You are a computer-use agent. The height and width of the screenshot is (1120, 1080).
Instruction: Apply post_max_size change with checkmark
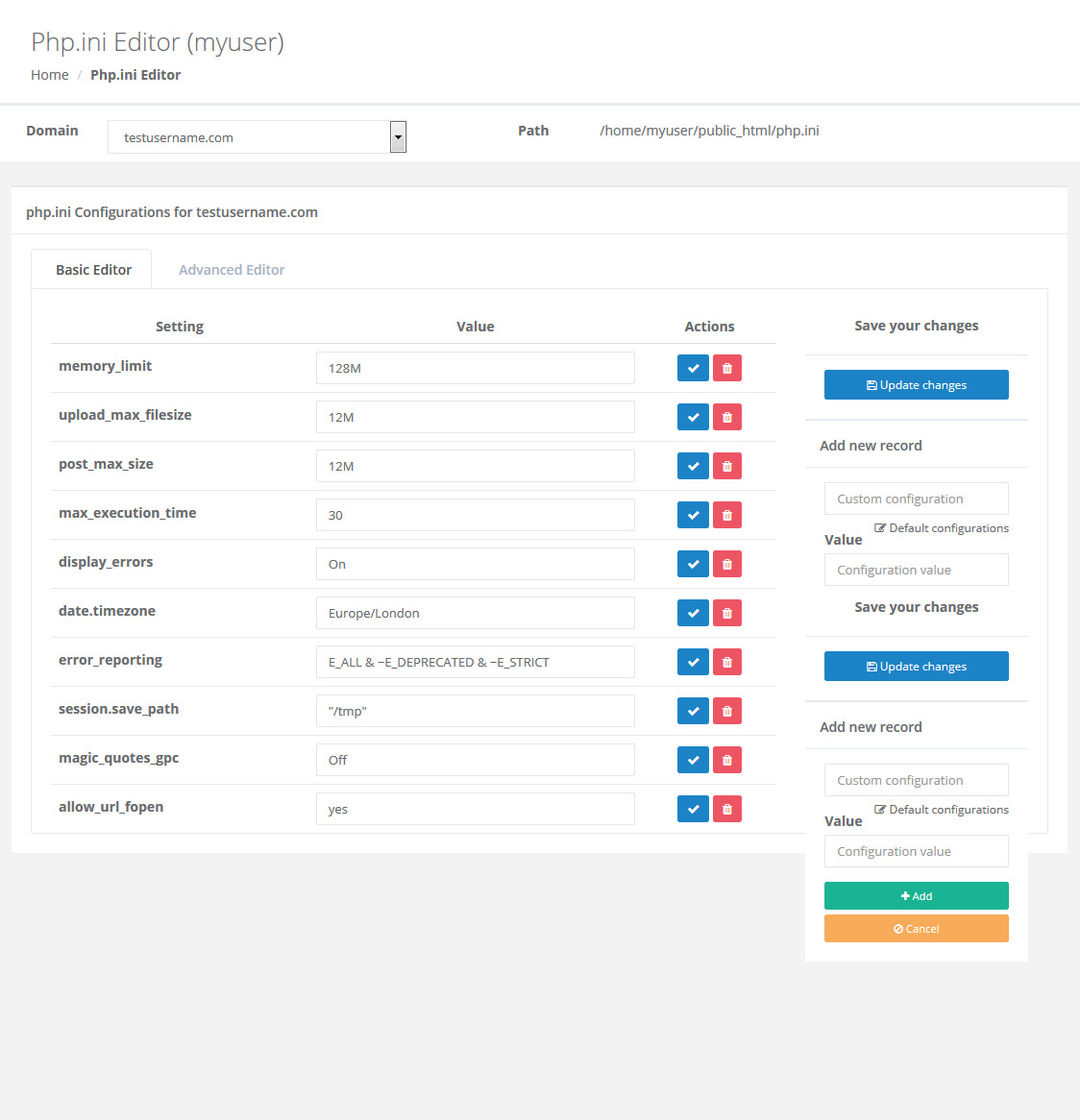[x=693, y=467]
